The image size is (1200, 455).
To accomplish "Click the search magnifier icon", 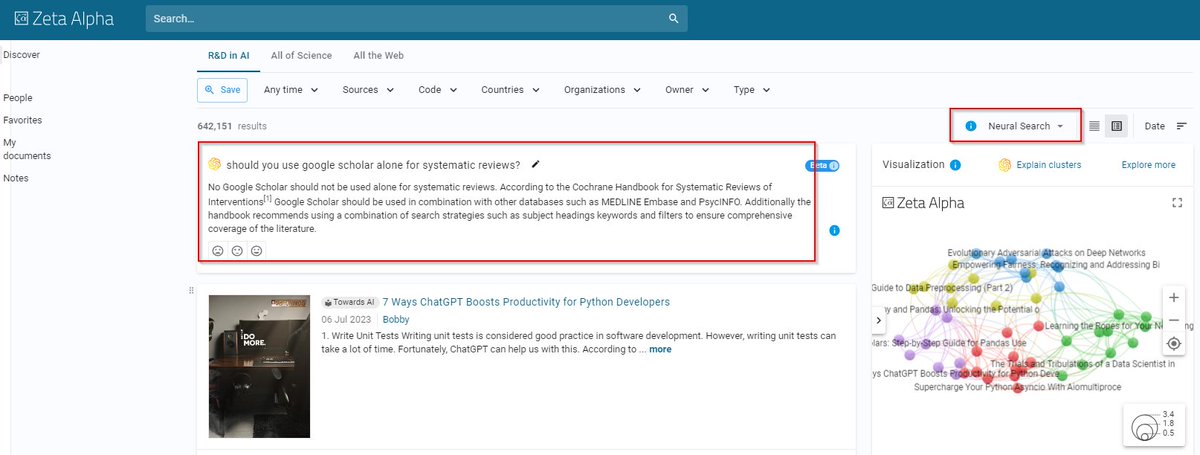I will (x=674, y=19).
